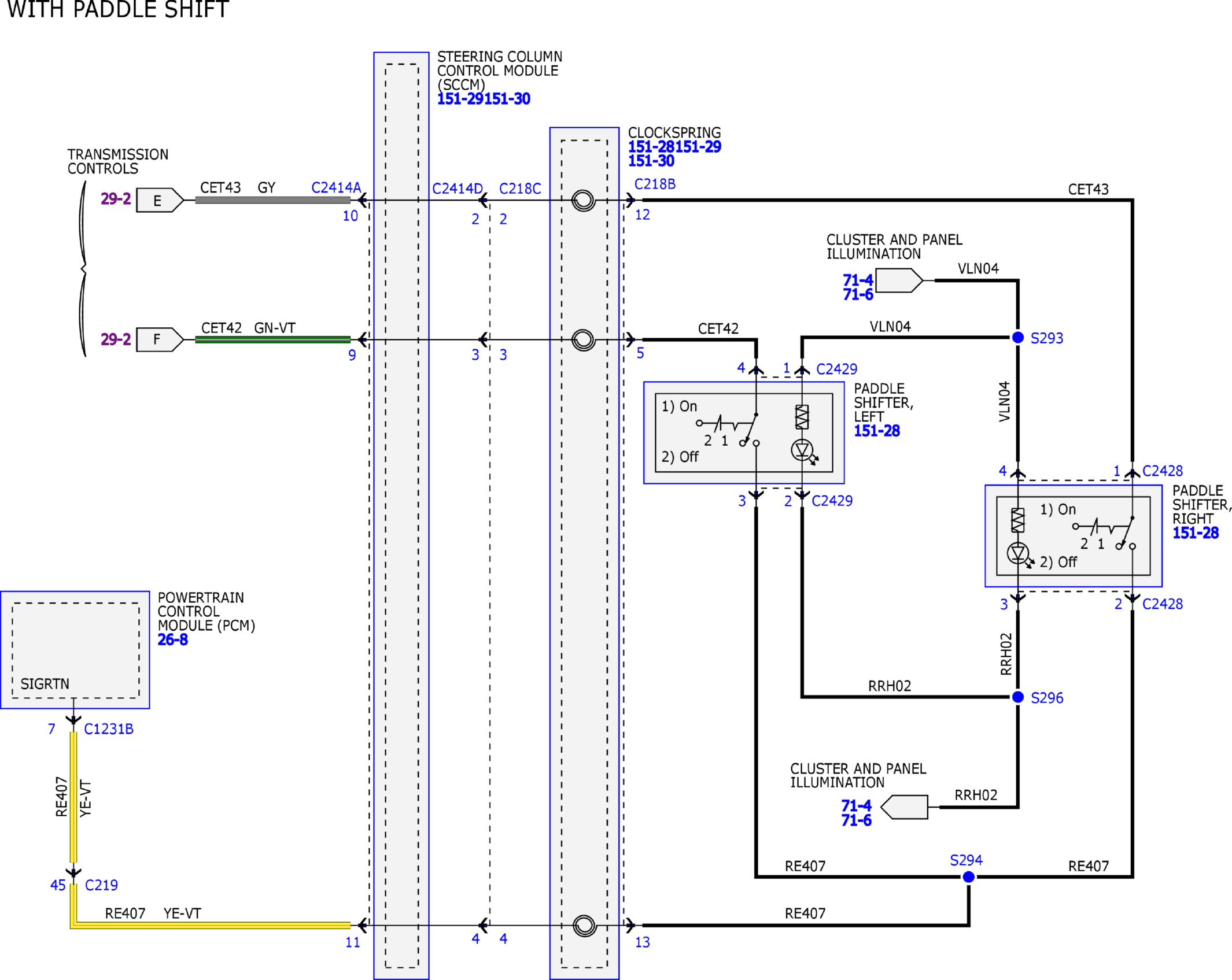Select the S294 splice label
This screenshot has height=980, width=1232.
click(x=966, y=860)
